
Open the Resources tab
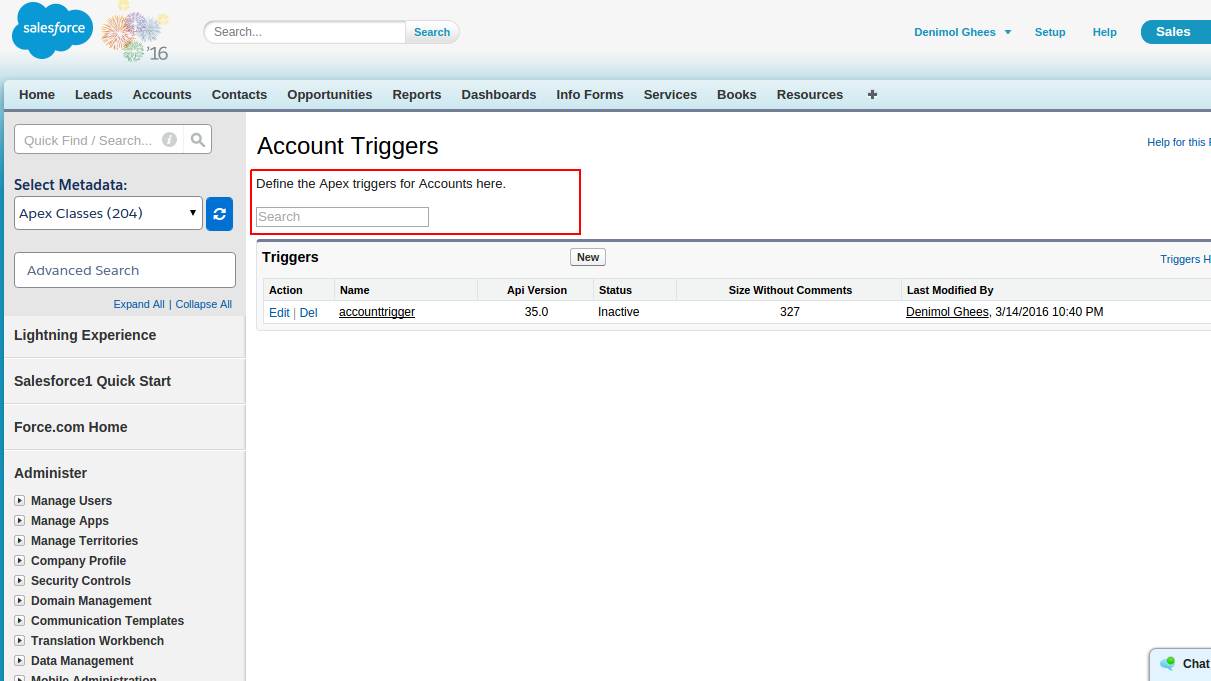(x=810, y=95)
